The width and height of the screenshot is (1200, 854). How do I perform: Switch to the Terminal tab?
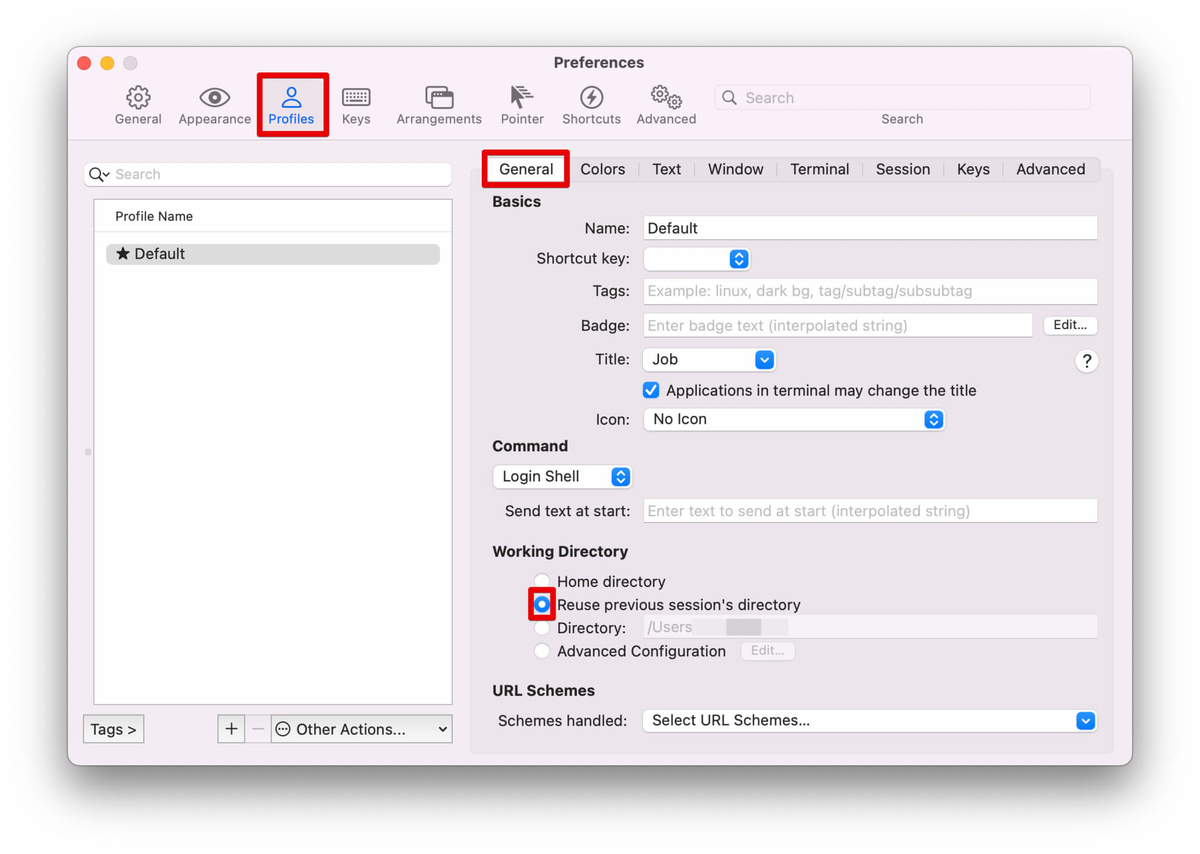819,169
